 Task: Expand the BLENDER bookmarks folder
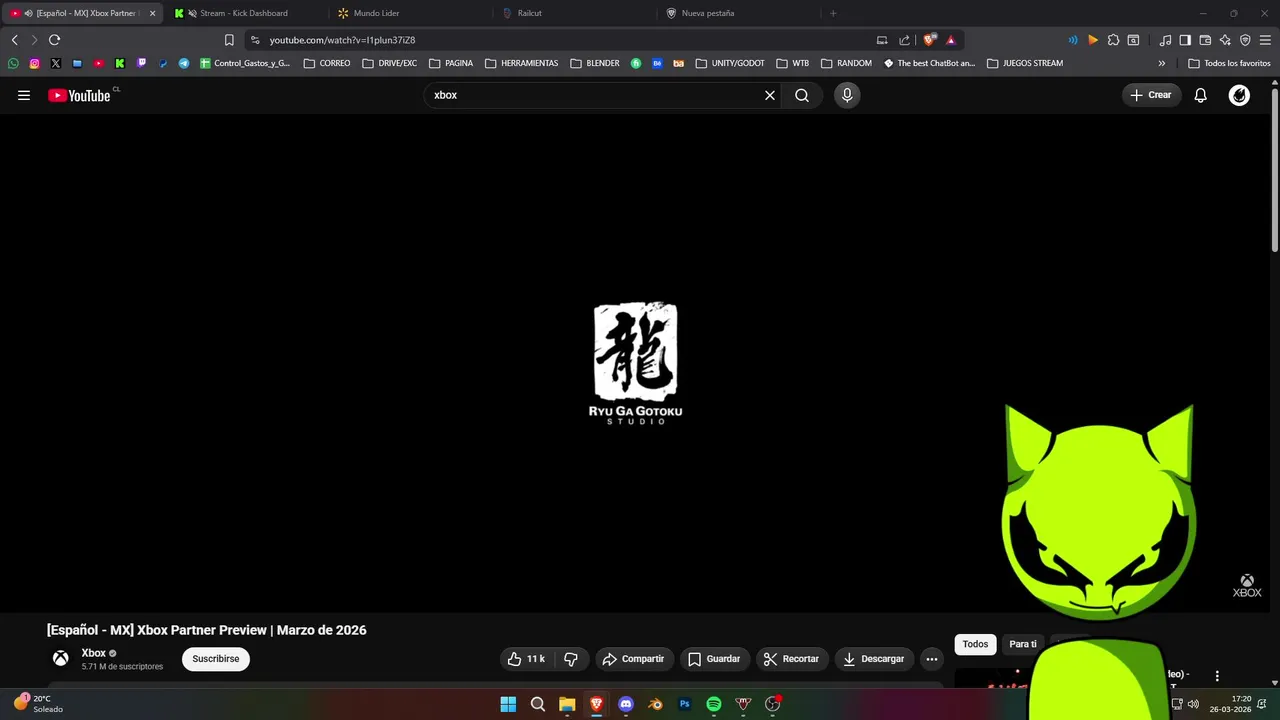595,63
